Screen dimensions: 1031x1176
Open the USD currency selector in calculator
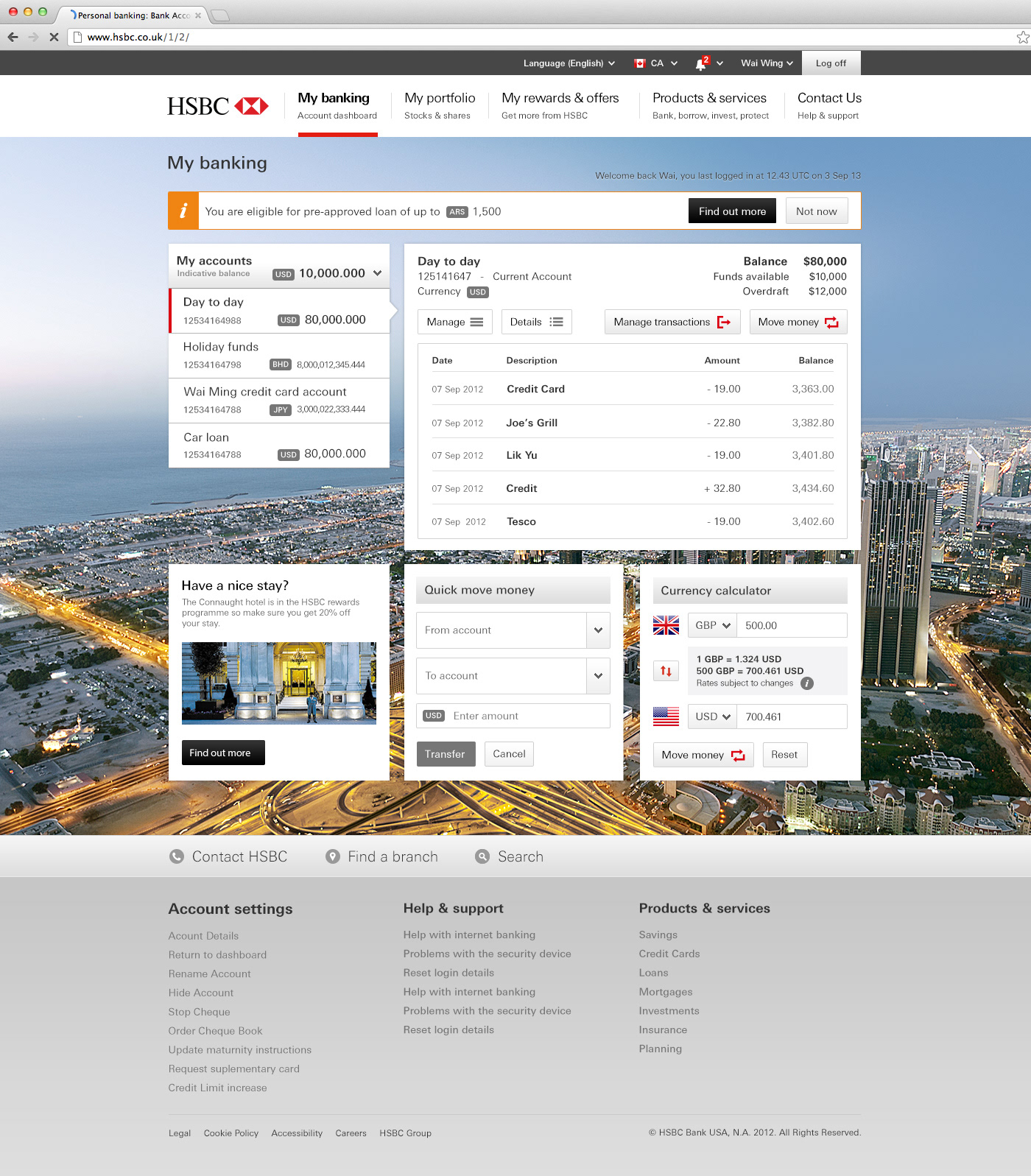(x=712, y=716)
